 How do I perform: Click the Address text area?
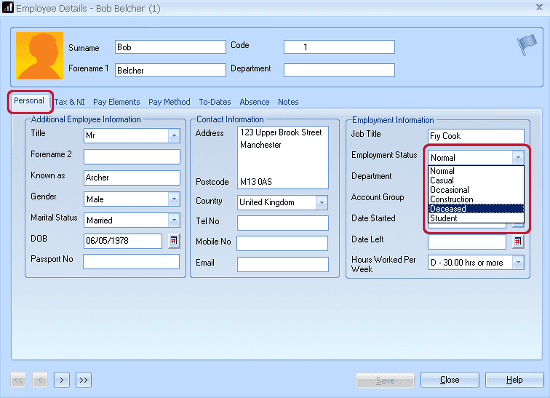[x=283, y=157]
